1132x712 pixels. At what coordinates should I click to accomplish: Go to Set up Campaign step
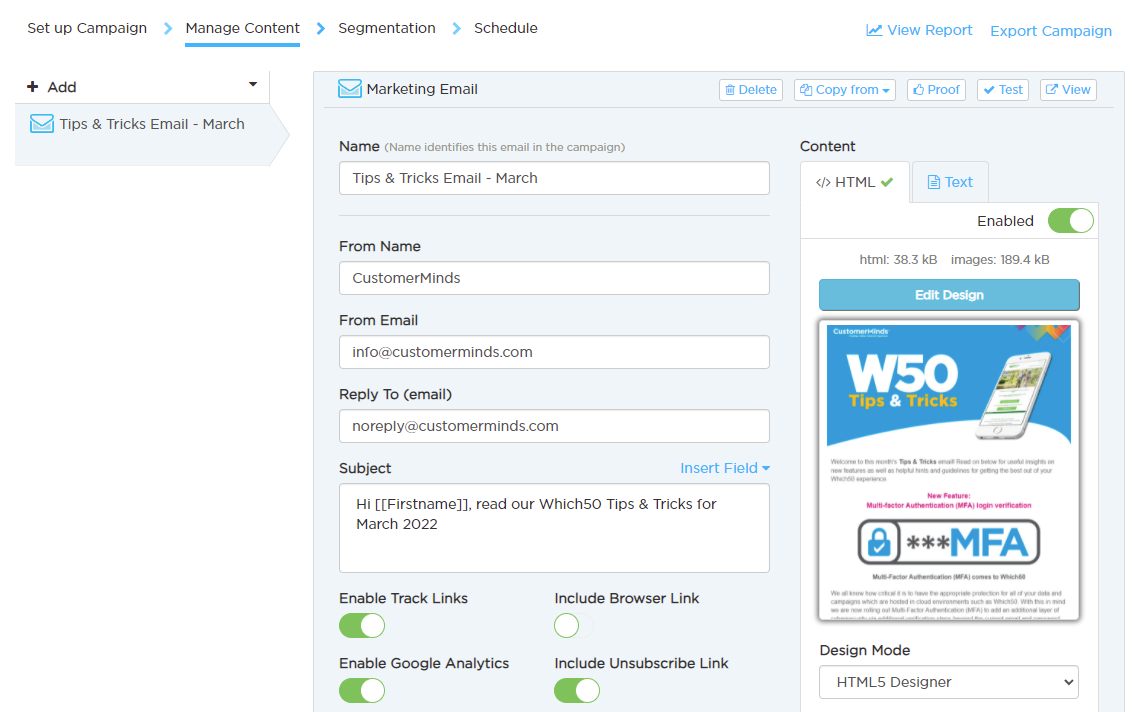tap(87, 28)
